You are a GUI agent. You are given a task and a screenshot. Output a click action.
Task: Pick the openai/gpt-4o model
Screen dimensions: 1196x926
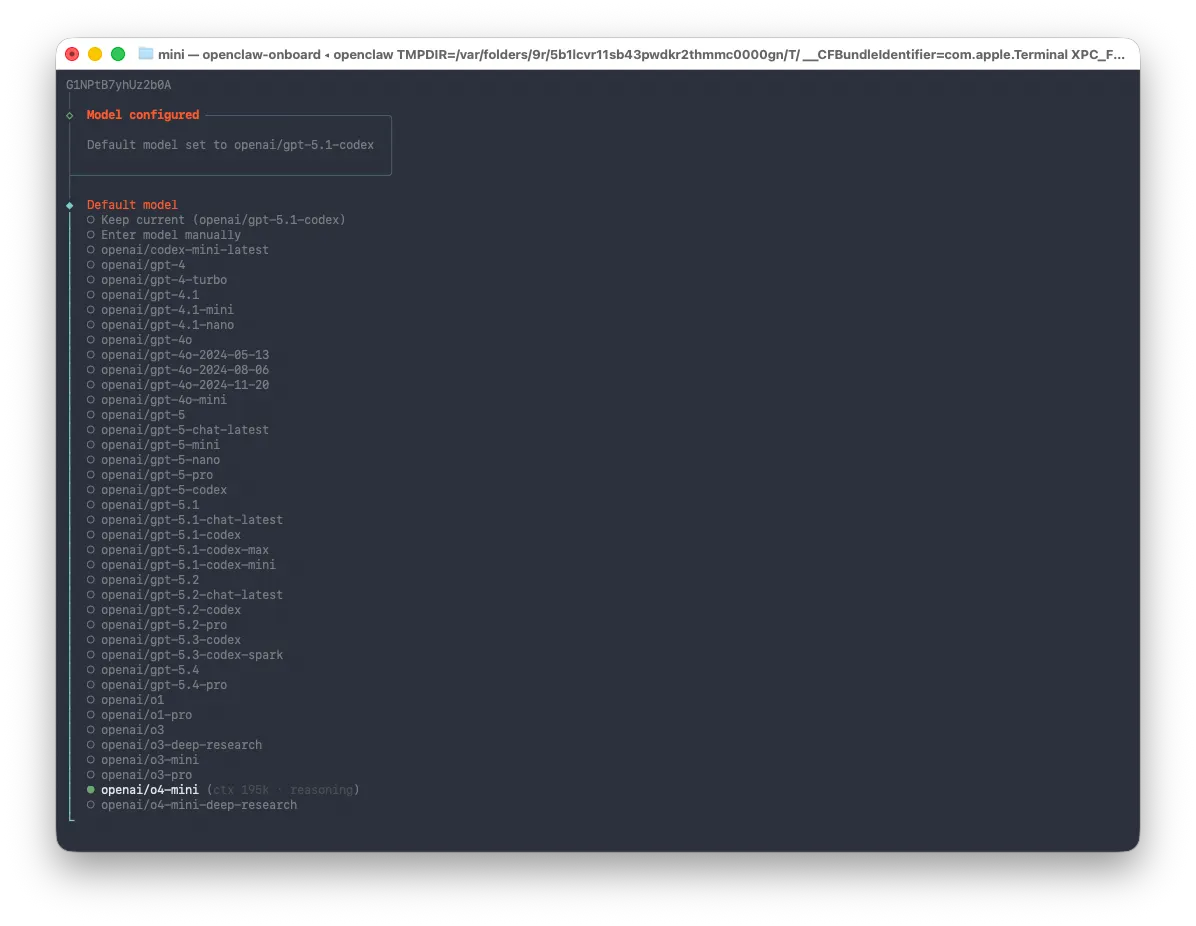[139, 339]
